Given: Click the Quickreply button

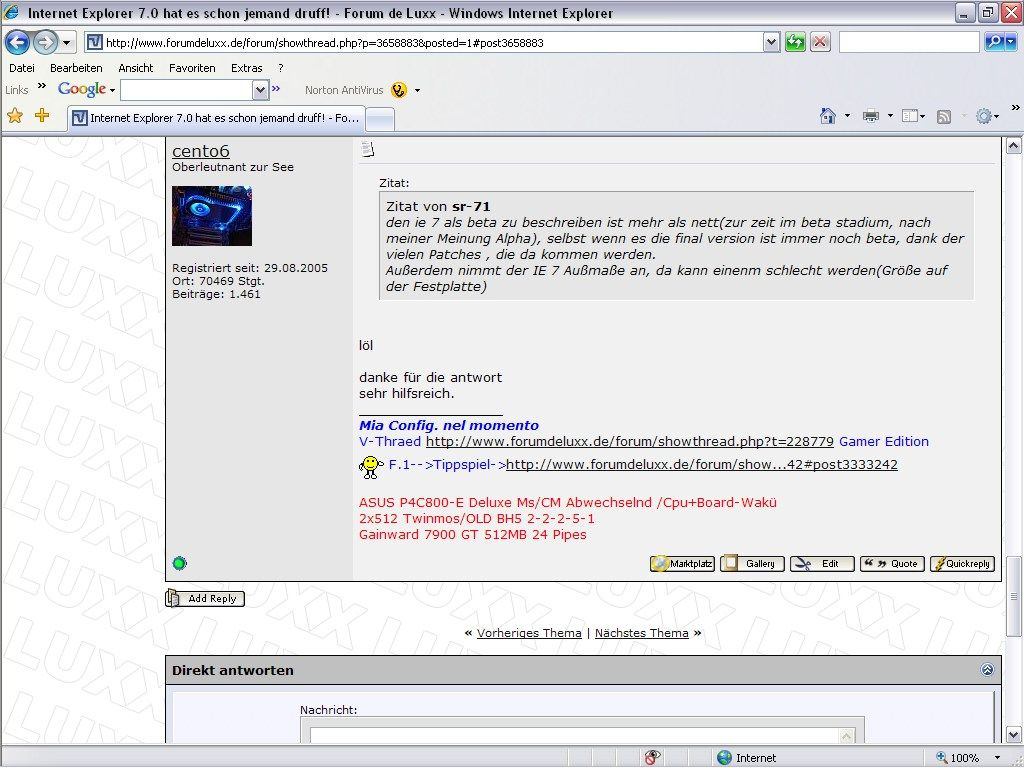Looking at the screenshot, I should tap(962, 564).
